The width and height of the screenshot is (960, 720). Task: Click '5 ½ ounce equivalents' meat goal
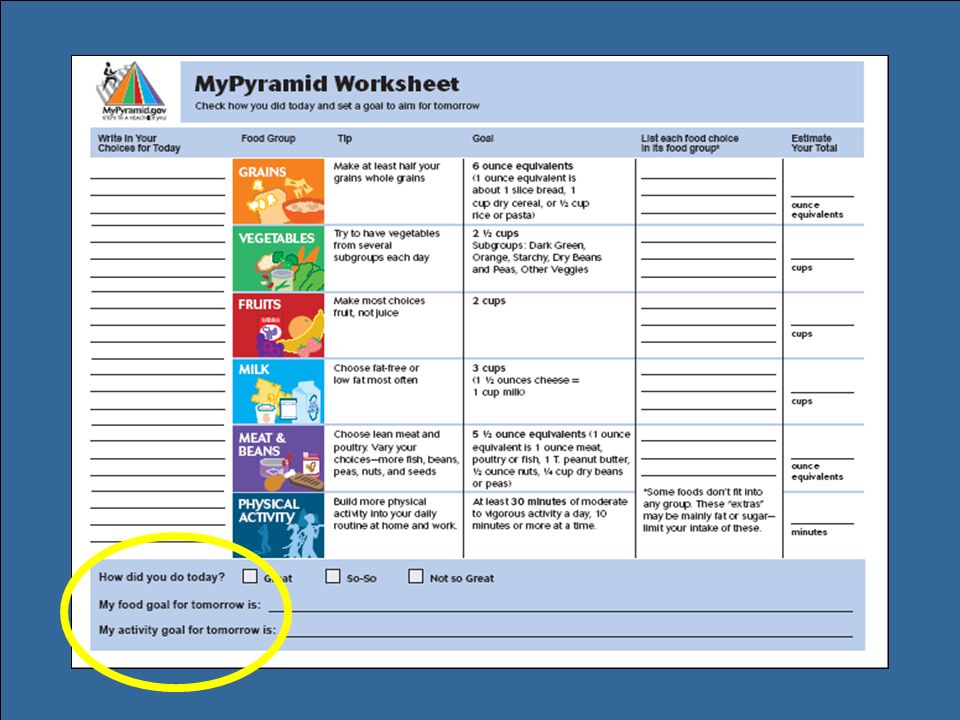529,434
